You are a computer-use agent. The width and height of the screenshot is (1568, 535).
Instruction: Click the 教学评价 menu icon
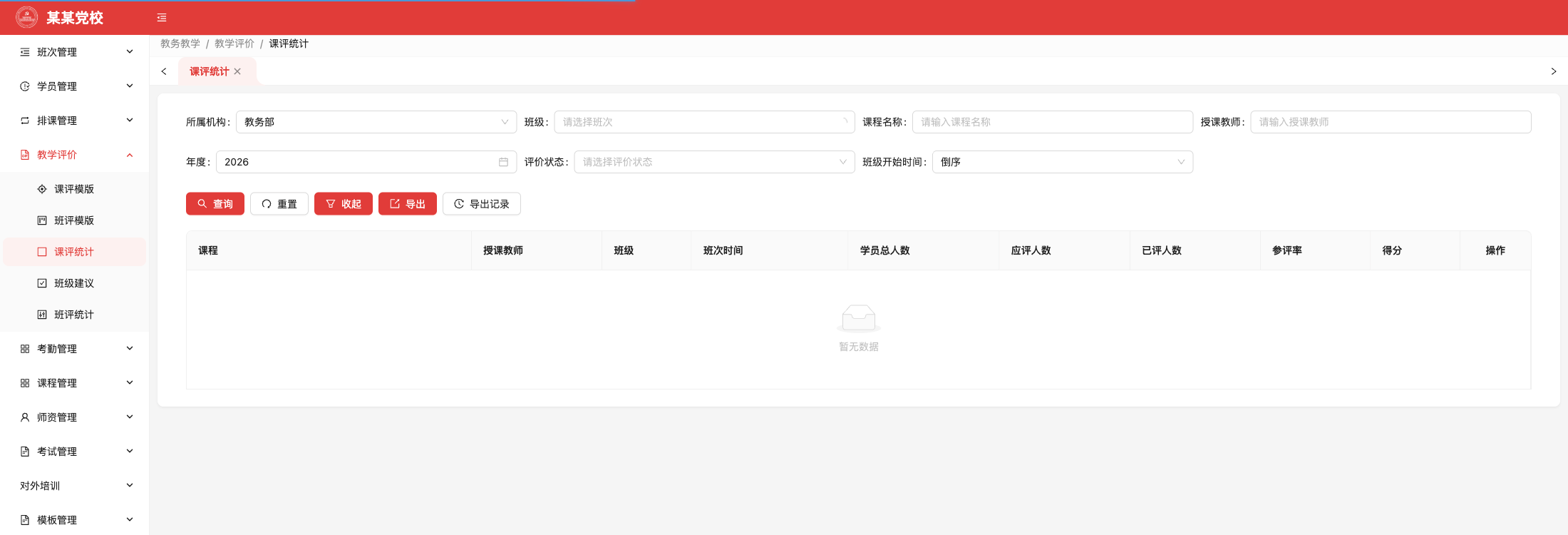25,155
